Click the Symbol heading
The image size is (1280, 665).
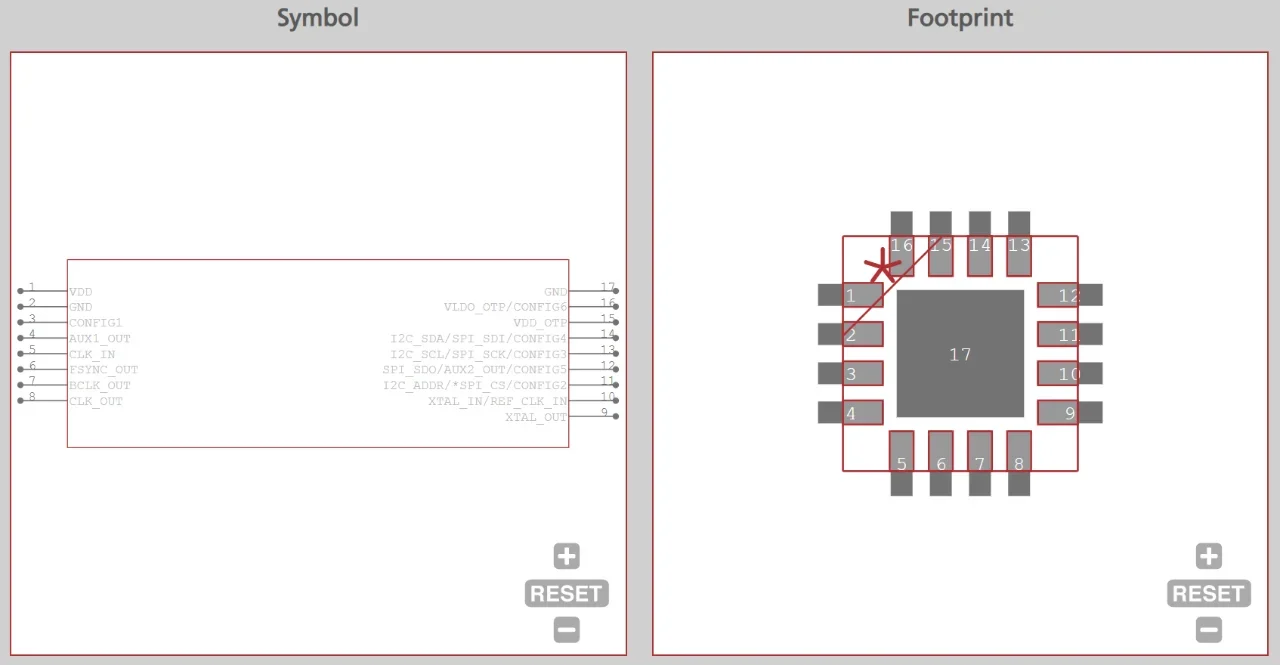pyautogui.click(x=317, y=18)
